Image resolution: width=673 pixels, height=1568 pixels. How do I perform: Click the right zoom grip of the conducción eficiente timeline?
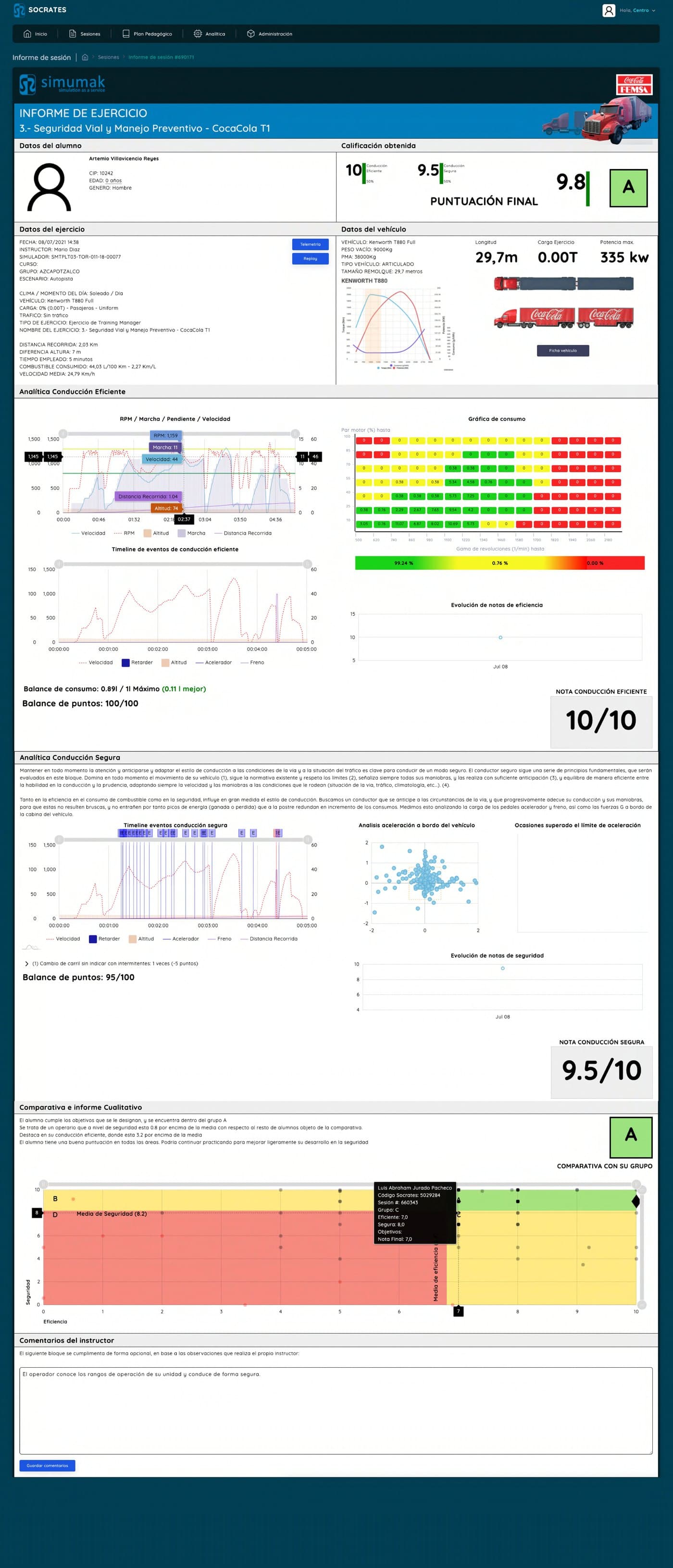(x=308, y=563)
